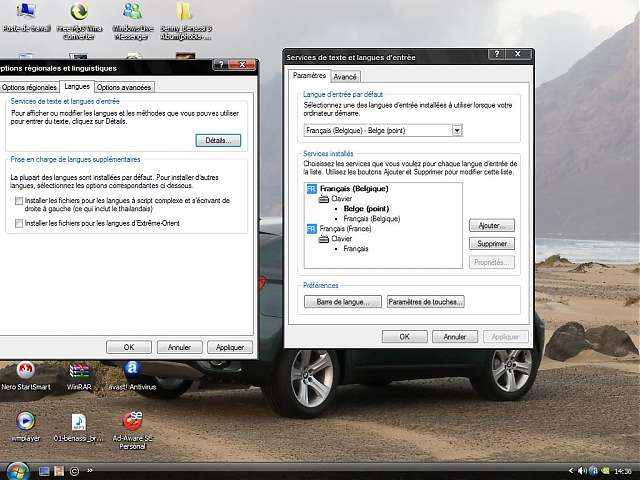The height and width of the screenshot is (480, 640).
Task: Click the help question mark in Services de texte
Action: point(497,54)
